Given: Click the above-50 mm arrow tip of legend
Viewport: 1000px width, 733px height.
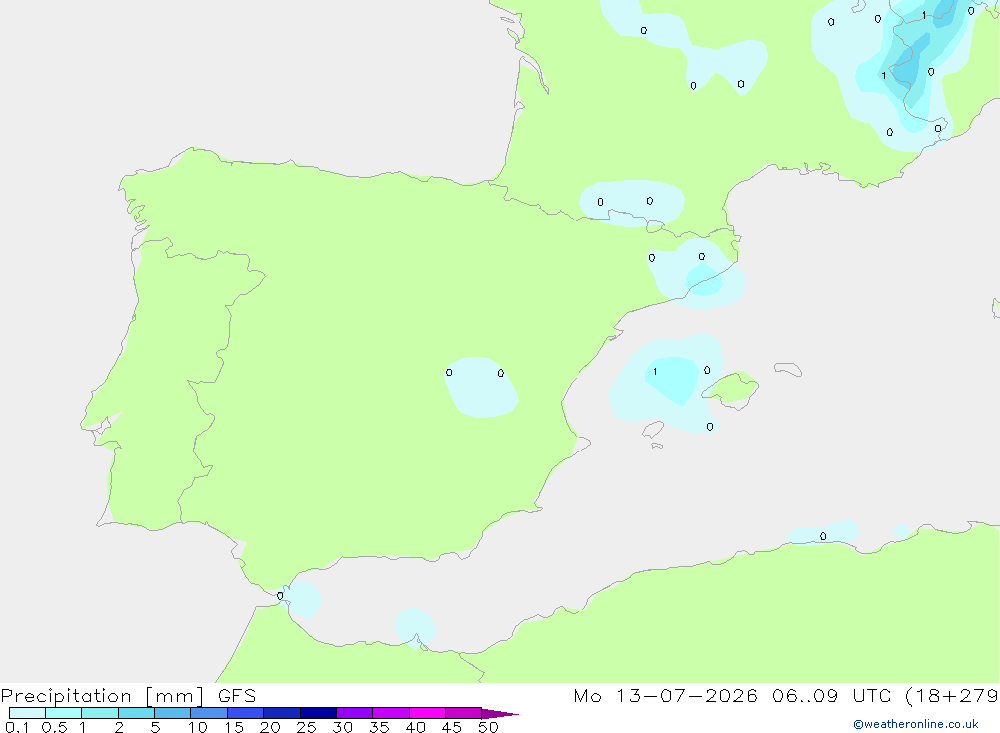Looking at the screenshot, I should (x=500, y=714).
